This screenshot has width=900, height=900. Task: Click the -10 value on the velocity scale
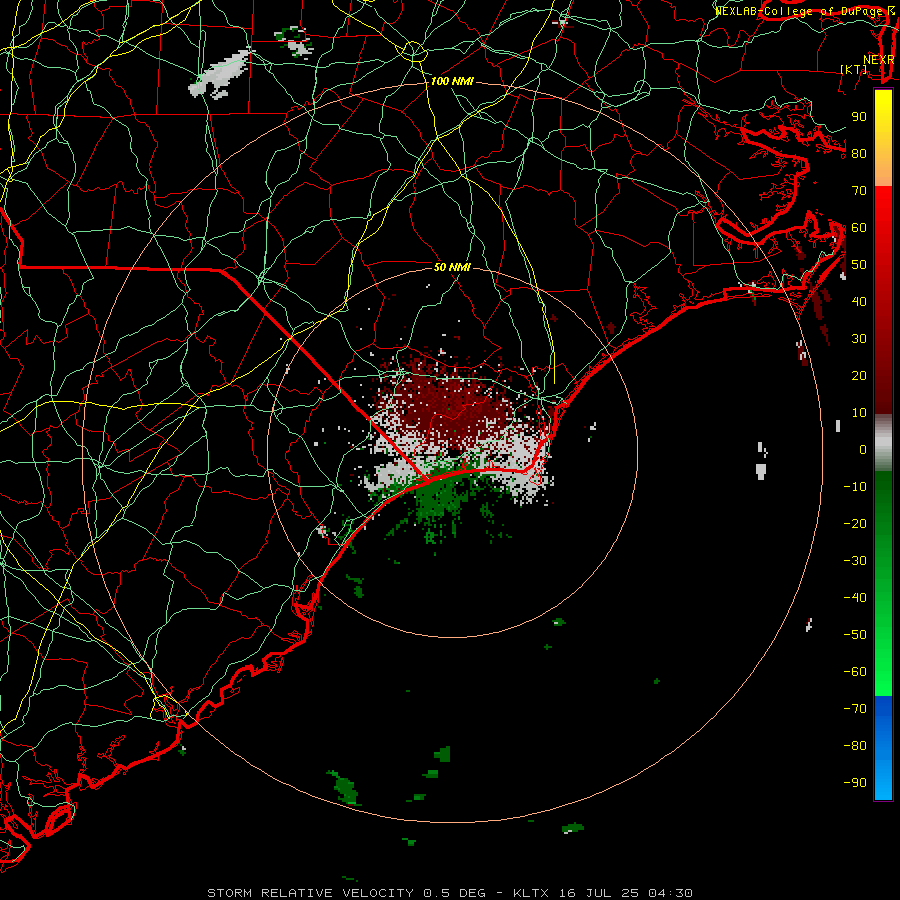pos(855,487)
